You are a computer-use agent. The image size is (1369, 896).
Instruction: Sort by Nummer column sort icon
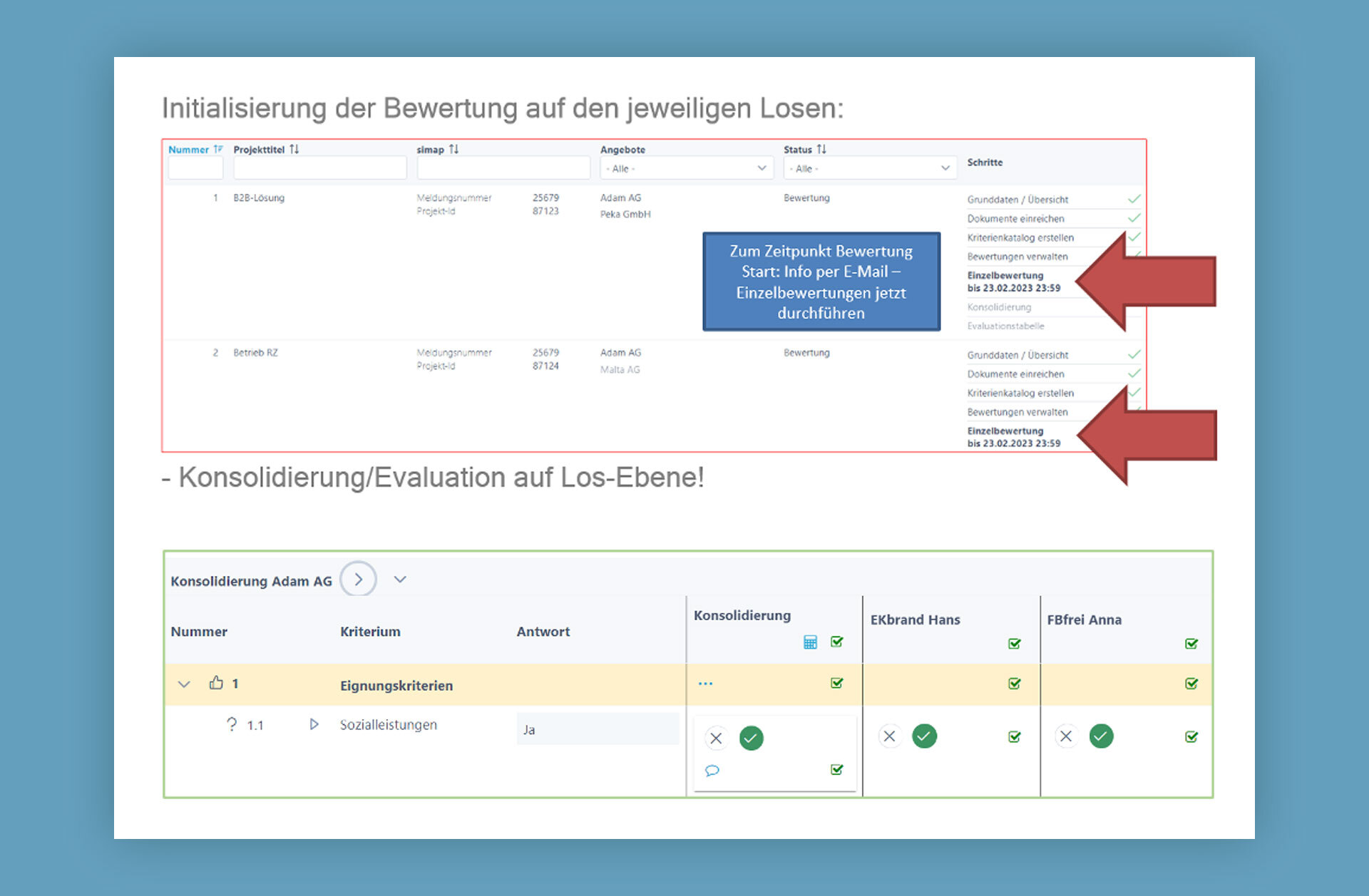tap(218, 149)
